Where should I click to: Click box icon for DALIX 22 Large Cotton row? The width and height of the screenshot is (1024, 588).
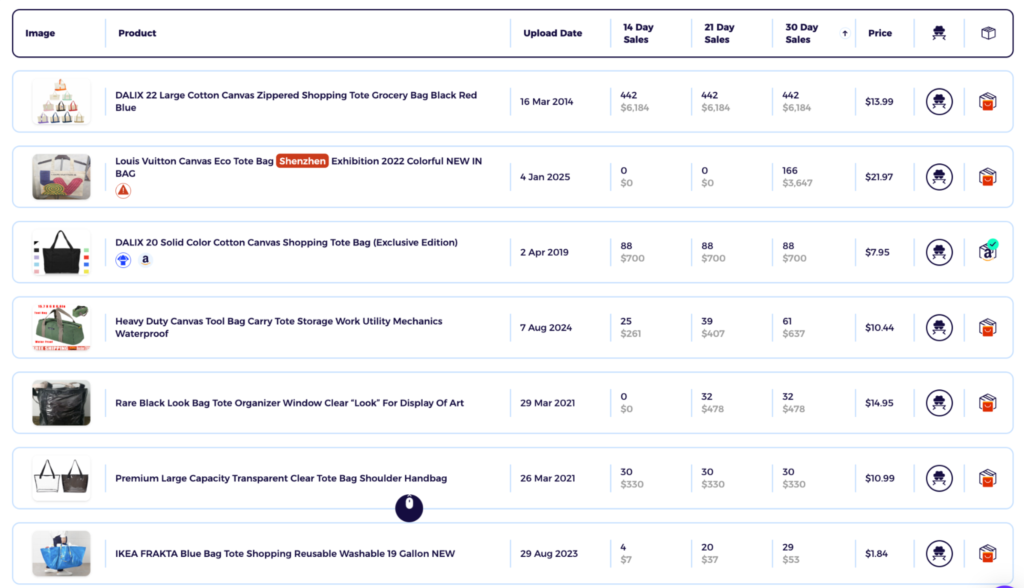[x=987, y=102]
